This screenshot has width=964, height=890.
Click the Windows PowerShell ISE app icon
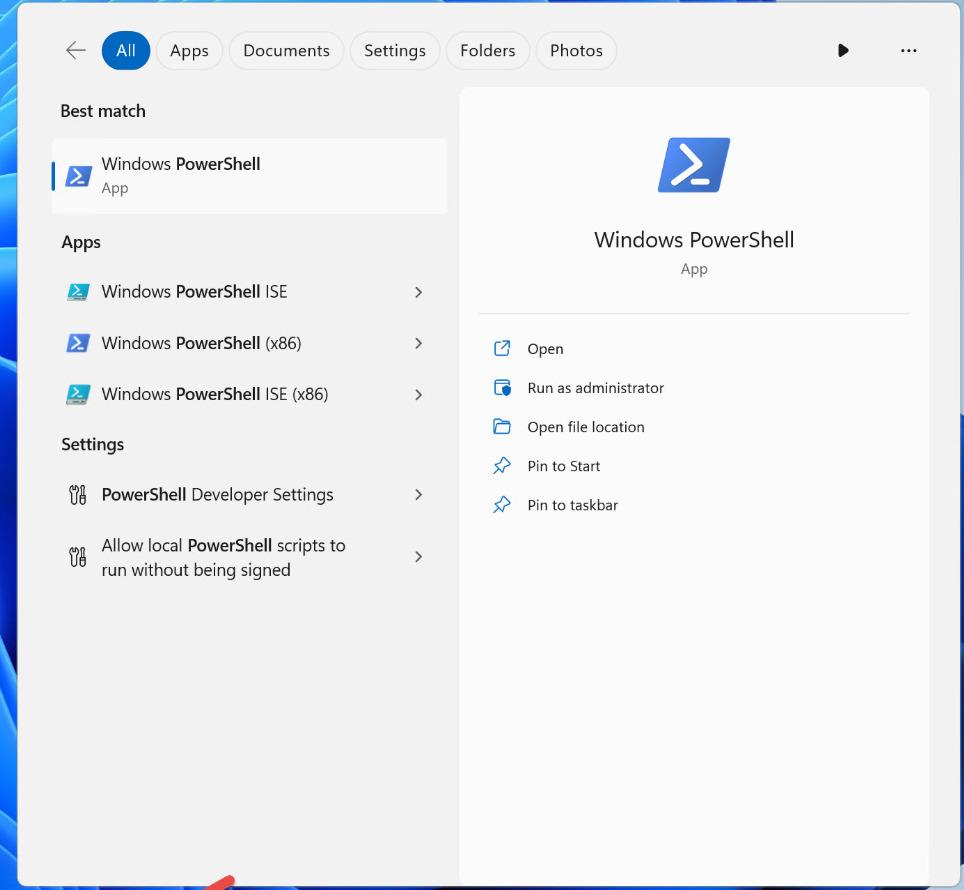[x=78, y=292]
